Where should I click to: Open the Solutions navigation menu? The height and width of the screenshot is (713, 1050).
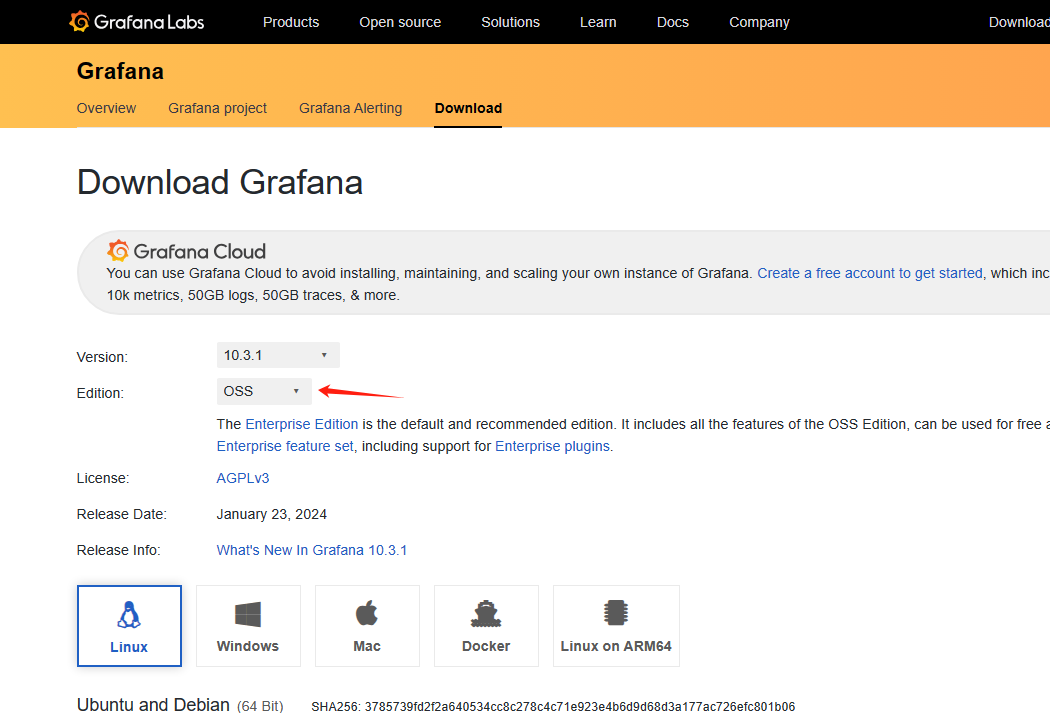tap(510, 22)
